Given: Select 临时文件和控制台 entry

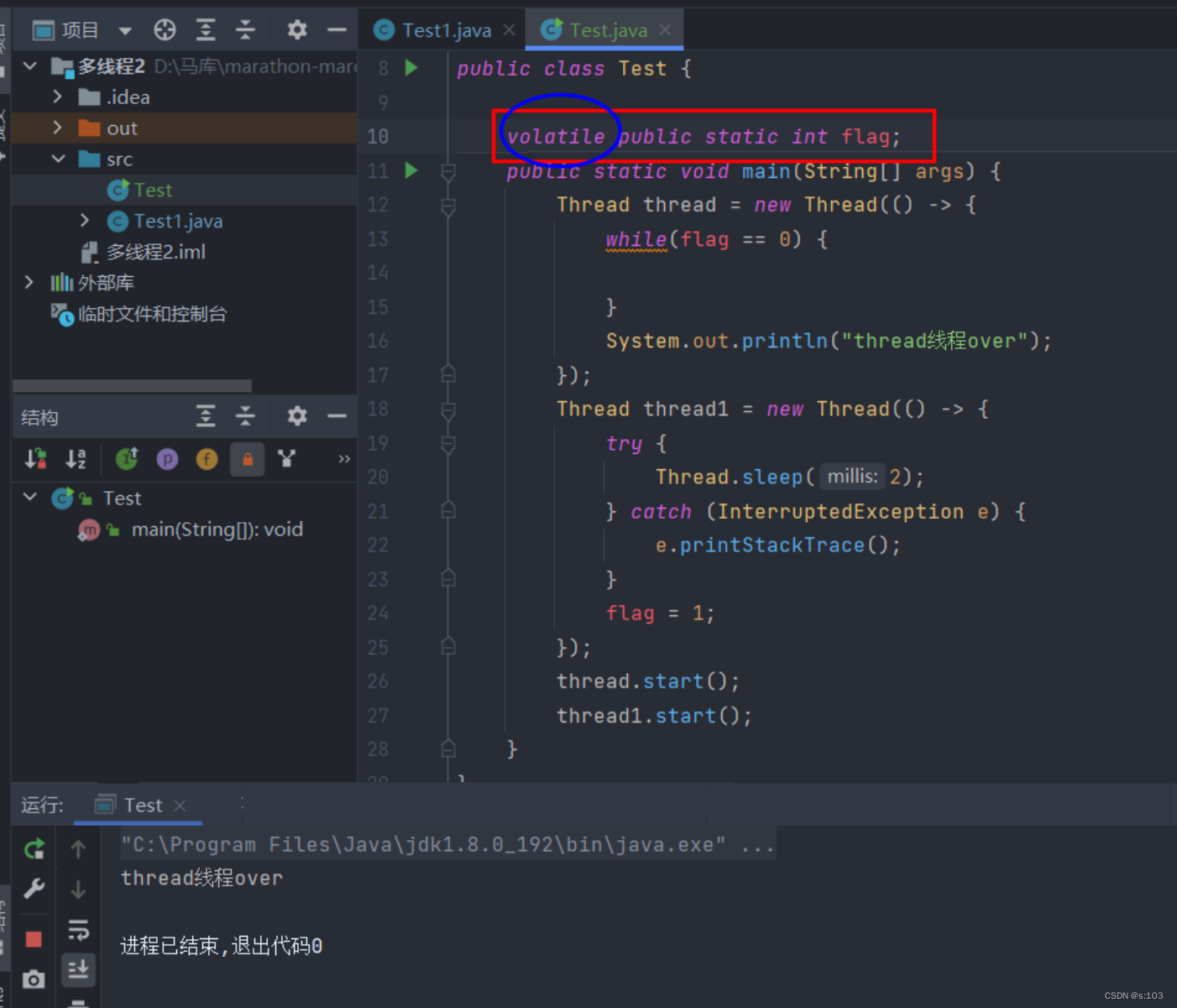Looking at the screenshot, I should click(x=139, y=314).
